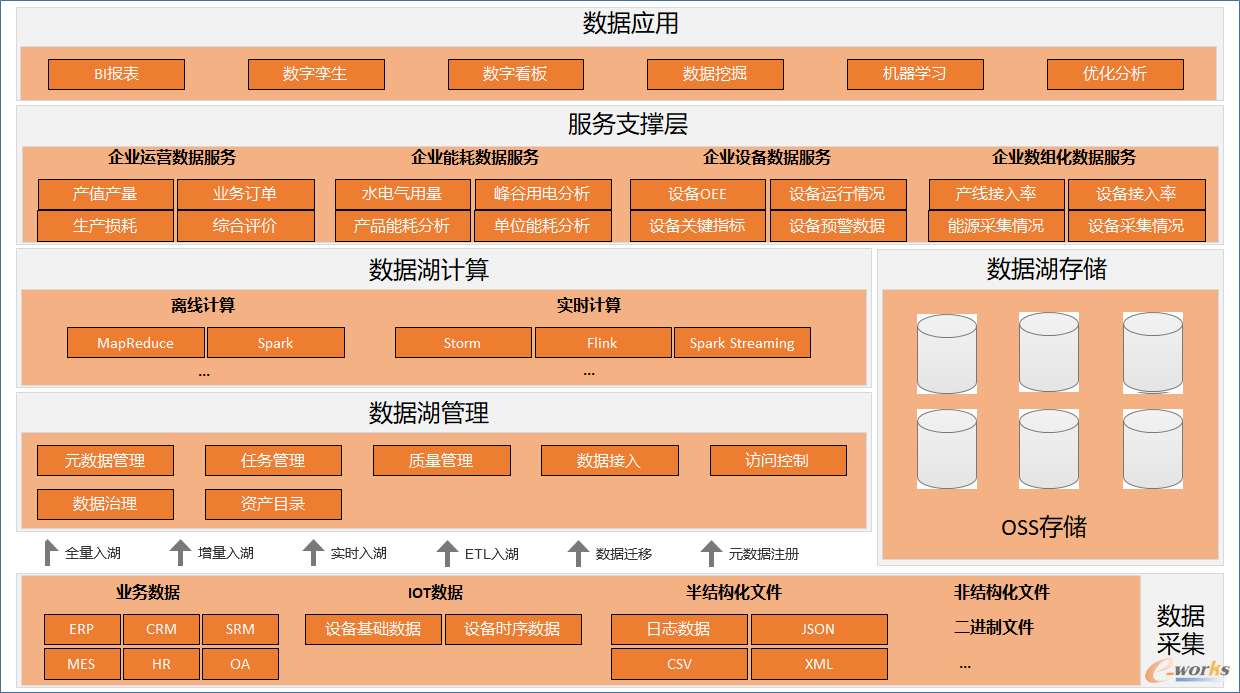The width and height of the screenshot is (1240, 693).
Task: Choose the Flink box
Action: [603, 343]
